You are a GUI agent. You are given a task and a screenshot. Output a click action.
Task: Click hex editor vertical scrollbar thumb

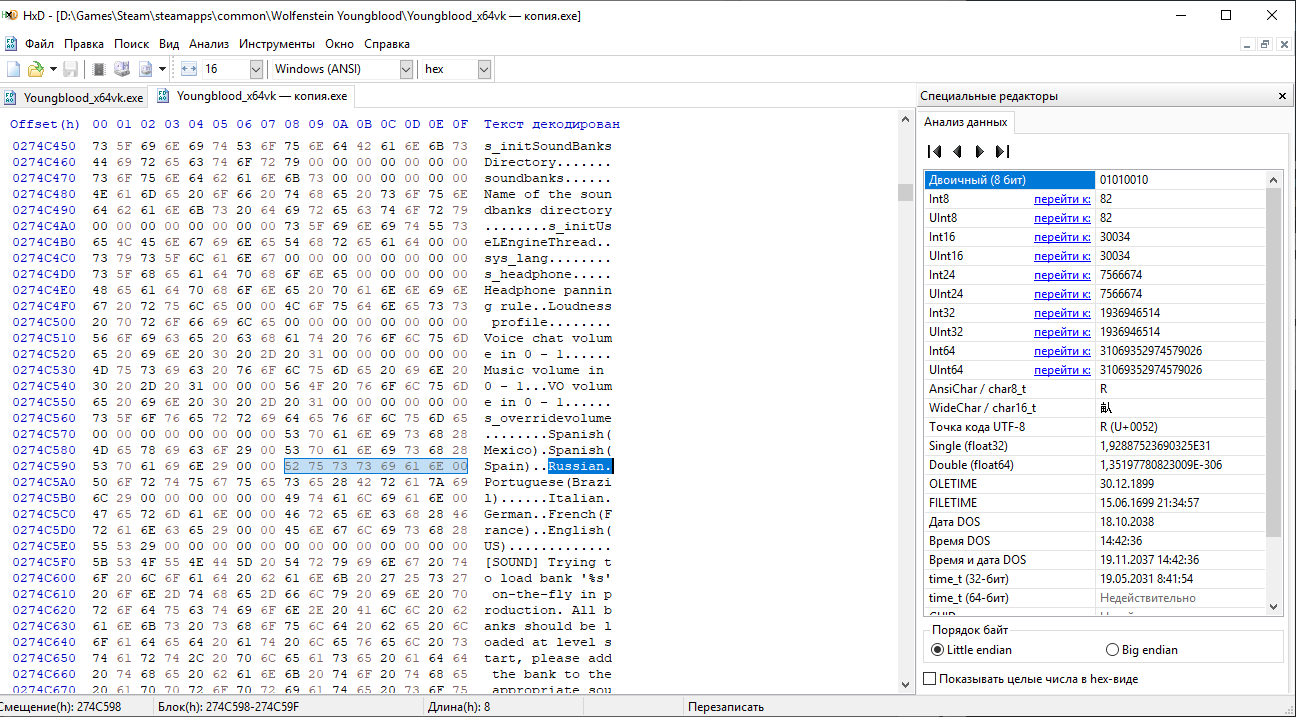(x=905, y=192)
